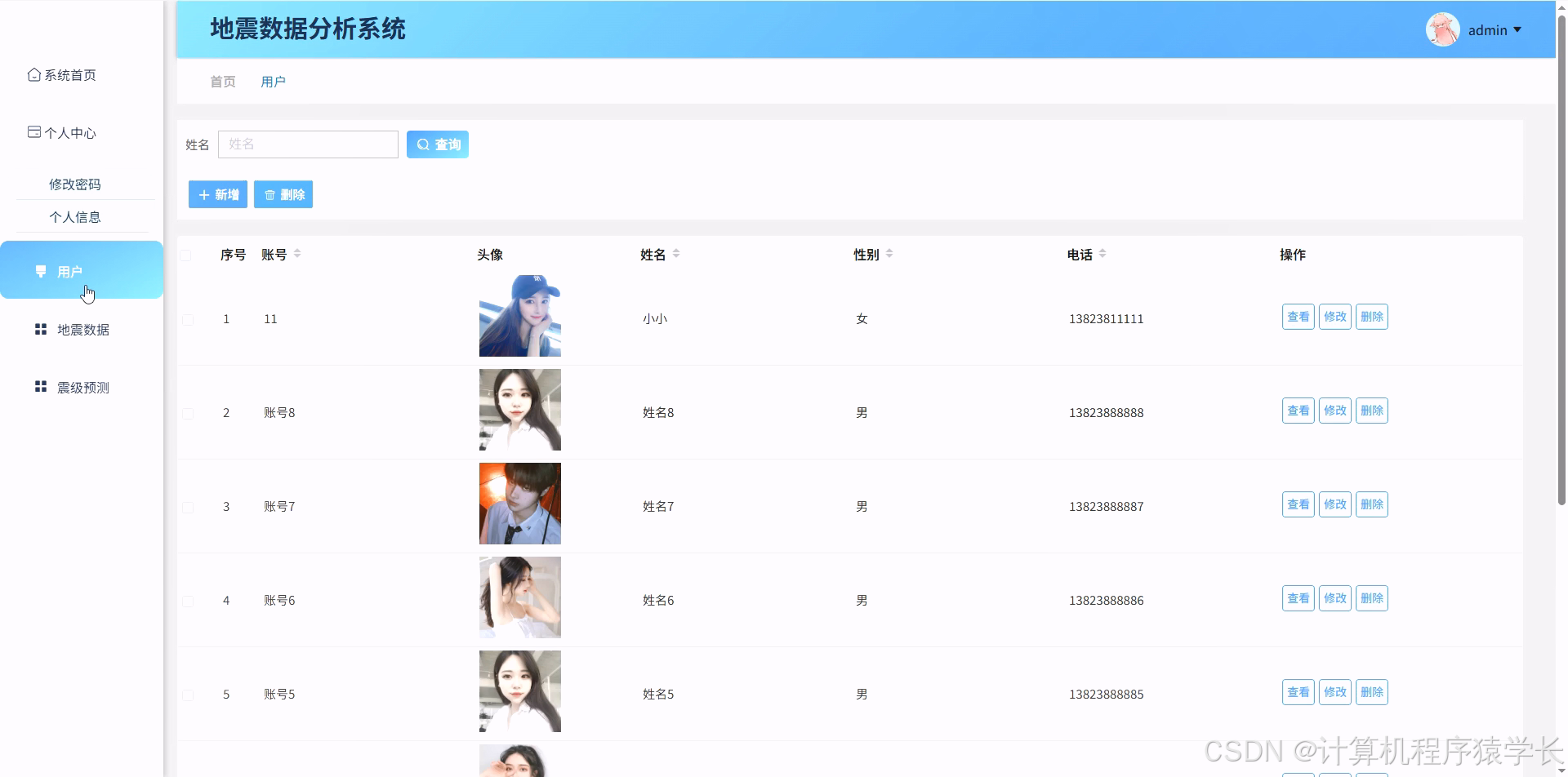1568x777 pixels.
Task: Click the name cell 小小
Action: 655,319
